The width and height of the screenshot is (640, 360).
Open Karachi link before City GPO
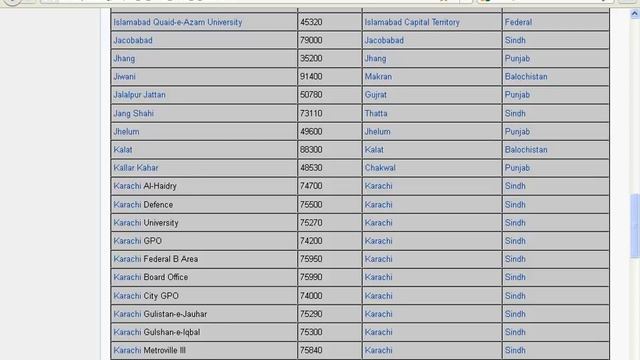click(127, 296)
